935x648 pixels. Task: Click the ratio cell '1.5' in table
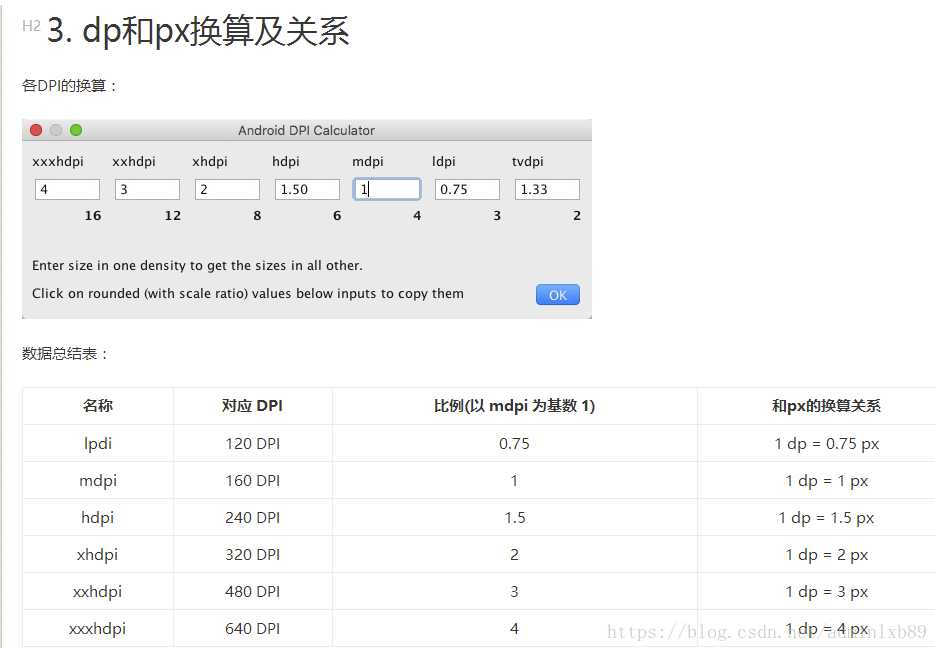(x=515, y=517)
